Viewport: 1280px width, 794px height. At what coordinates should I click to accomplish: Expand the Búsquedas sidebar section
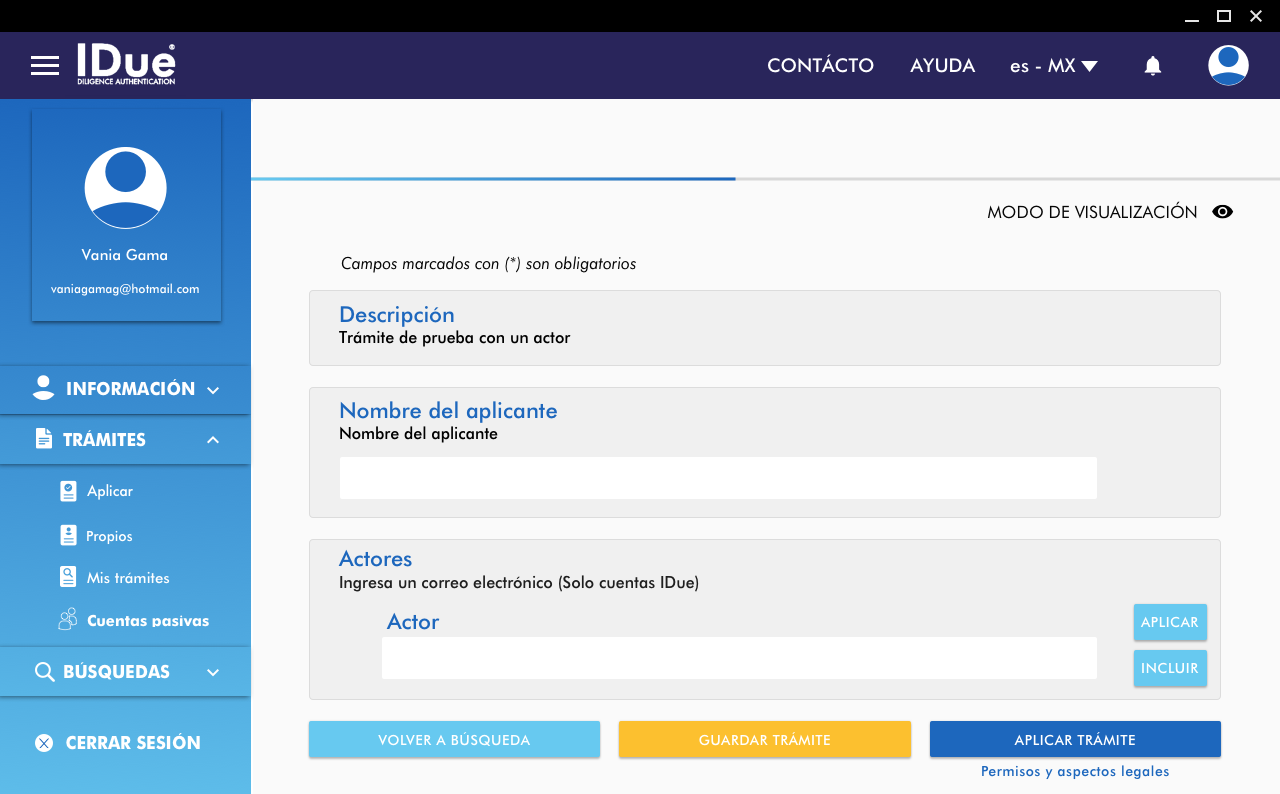pos(125,672)
